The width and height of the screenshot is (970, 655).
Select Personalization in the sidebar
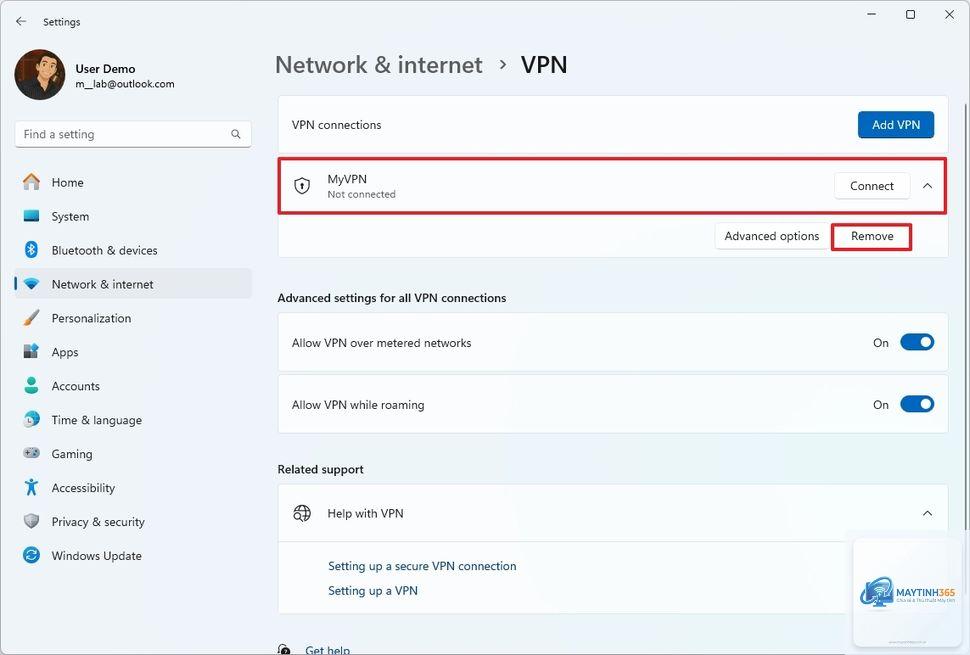click(x=133, y=318)
